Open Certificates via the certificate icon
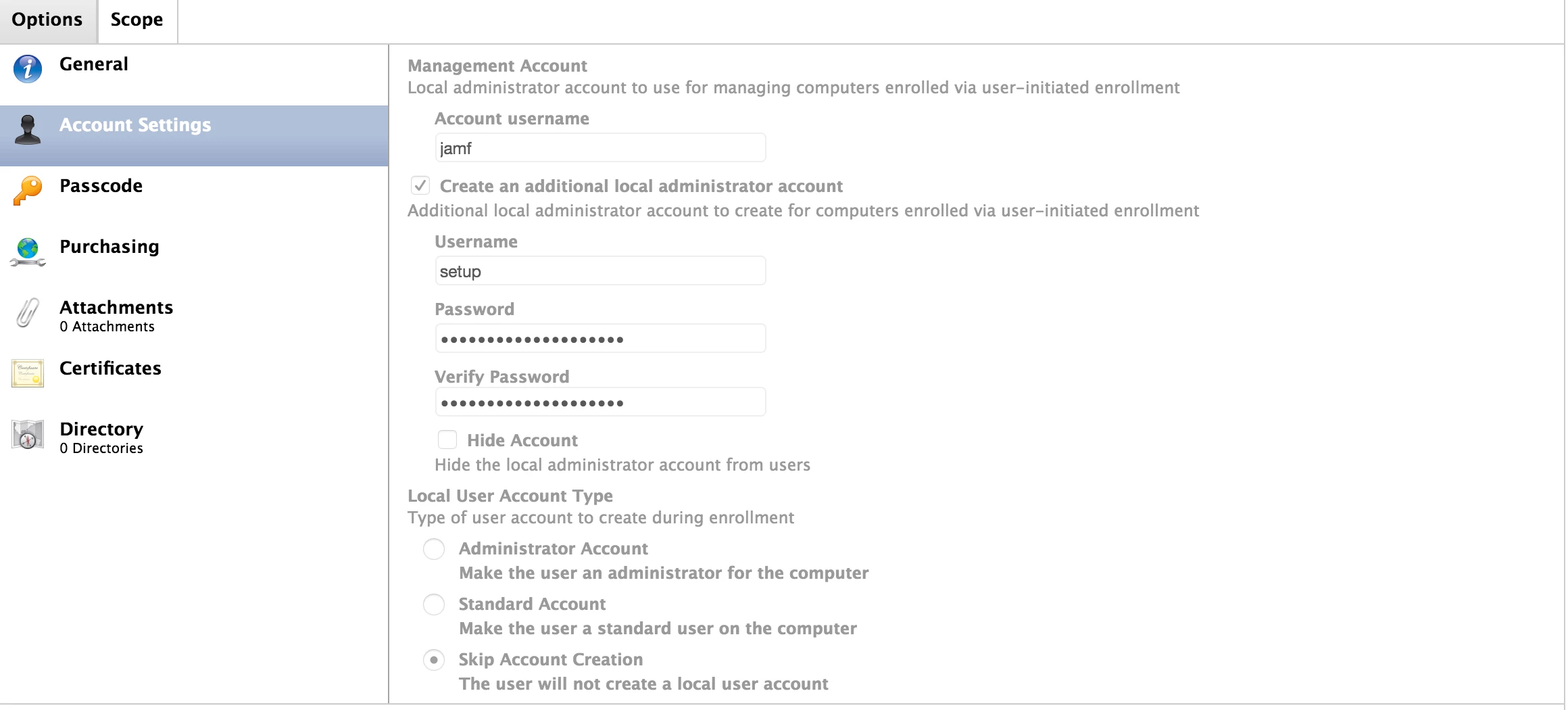The height and width of the screenshot is (710, 1568). tap(28, 373)
